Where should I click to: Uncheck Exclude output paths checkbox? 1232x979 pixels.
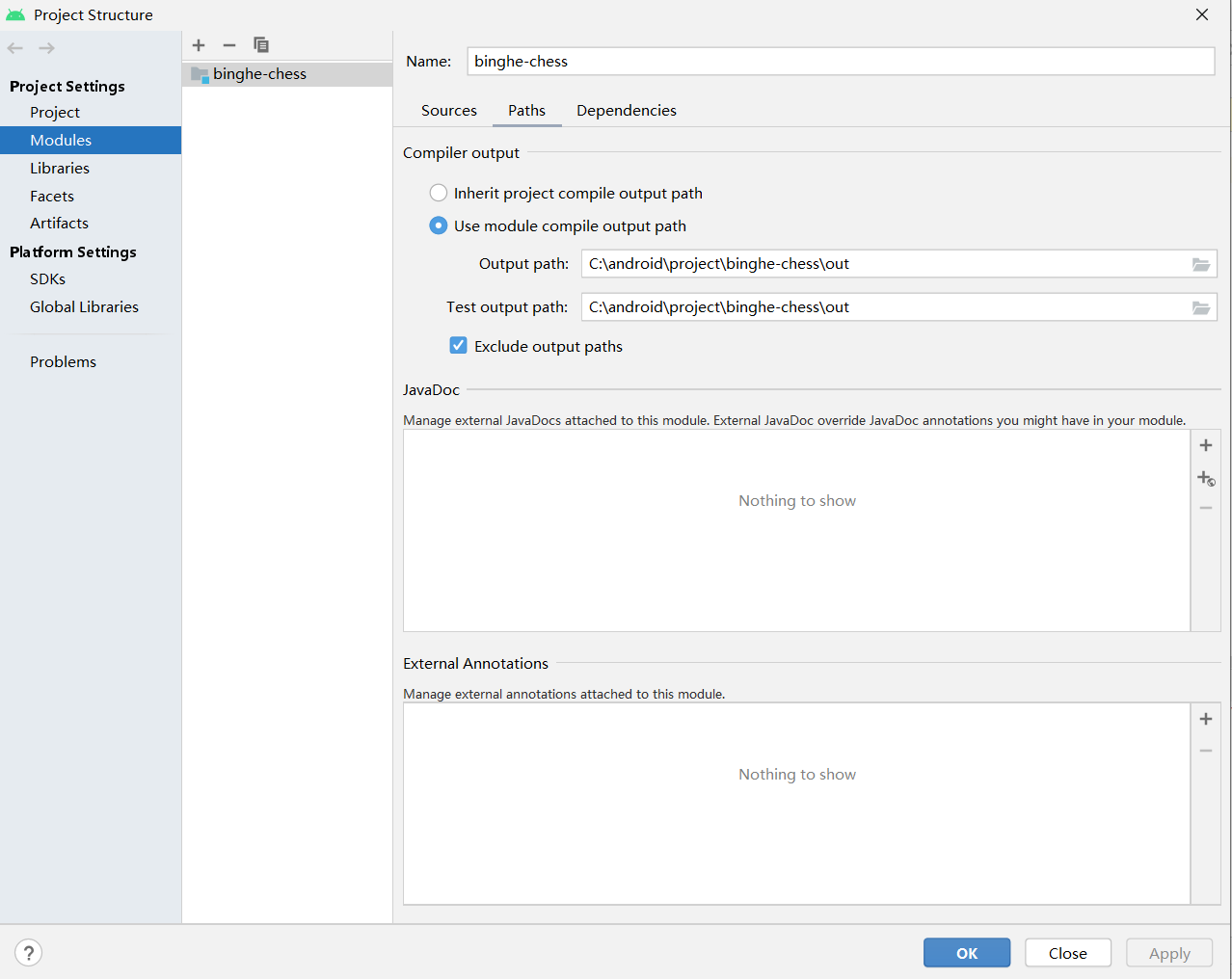459,345
